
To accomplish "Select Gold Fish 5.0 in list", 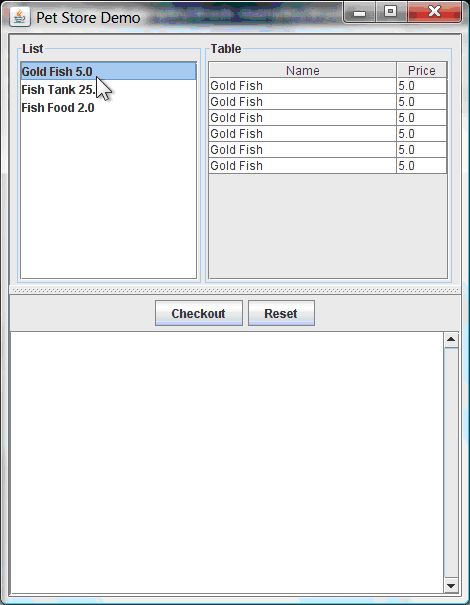I will tap(108, 71).
